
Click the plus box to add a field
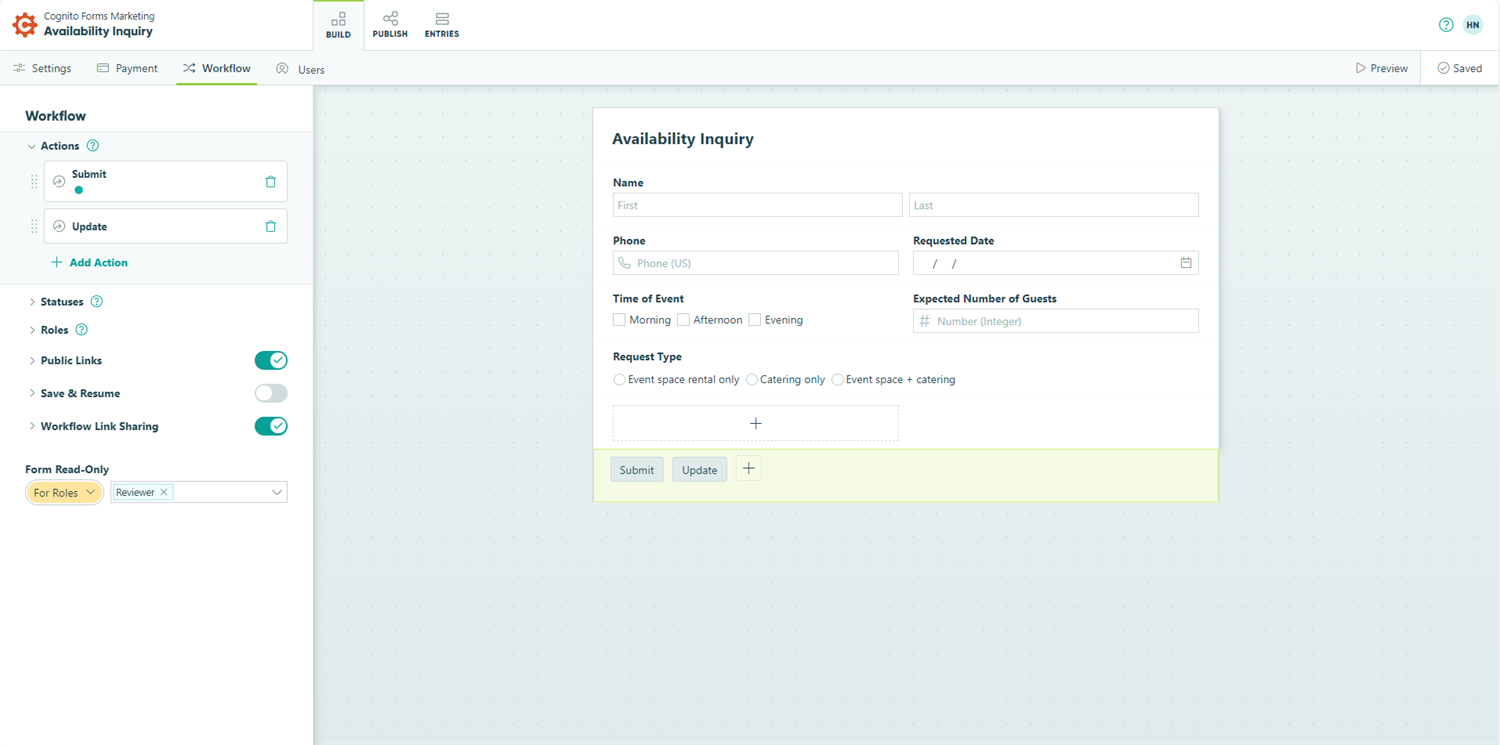coord(755,423)
